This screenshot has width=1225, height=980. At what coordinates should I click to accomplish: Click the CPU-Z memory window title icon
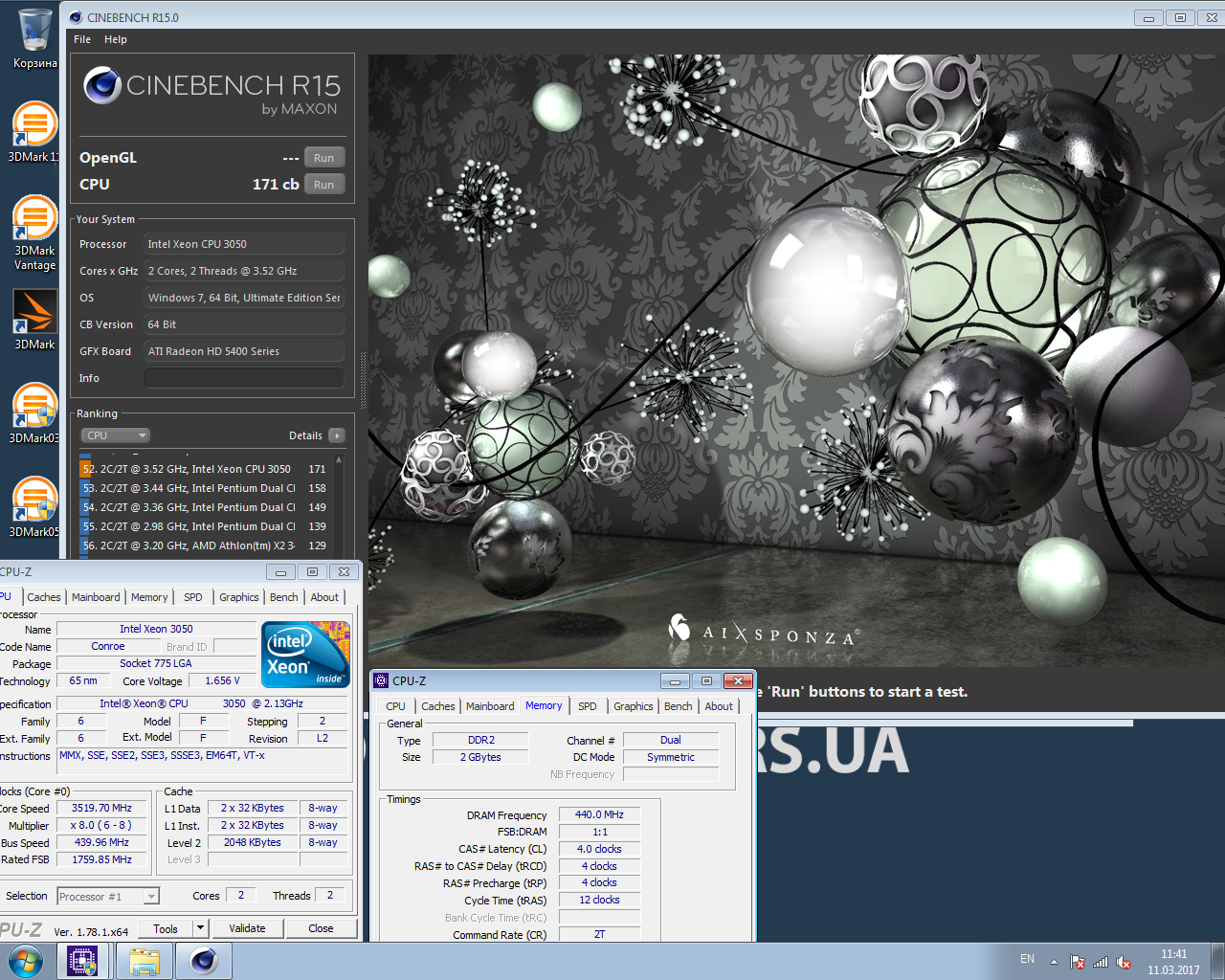[381, 680]
